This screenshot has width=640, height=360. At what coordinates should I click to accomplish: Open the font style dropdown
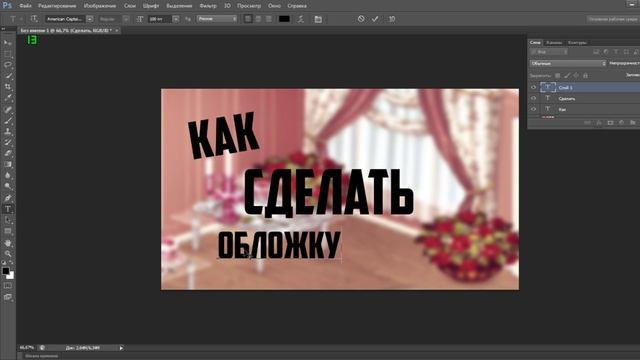click(x=126, y=19)
